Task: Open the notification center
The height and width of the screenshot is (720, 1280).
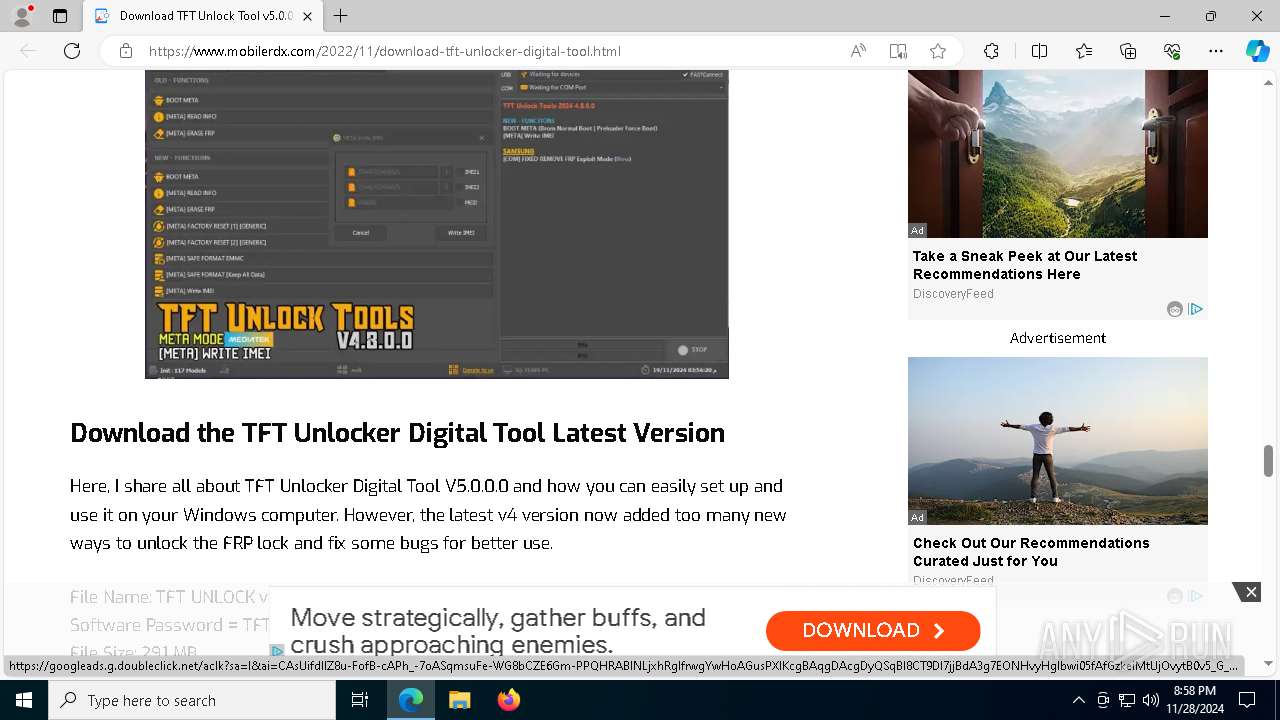Action: point(1249,700)
